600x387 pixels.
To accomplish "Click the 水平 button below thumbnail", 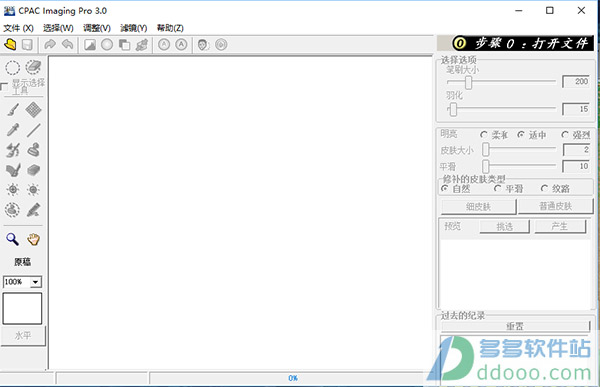I will pos(23,336).
